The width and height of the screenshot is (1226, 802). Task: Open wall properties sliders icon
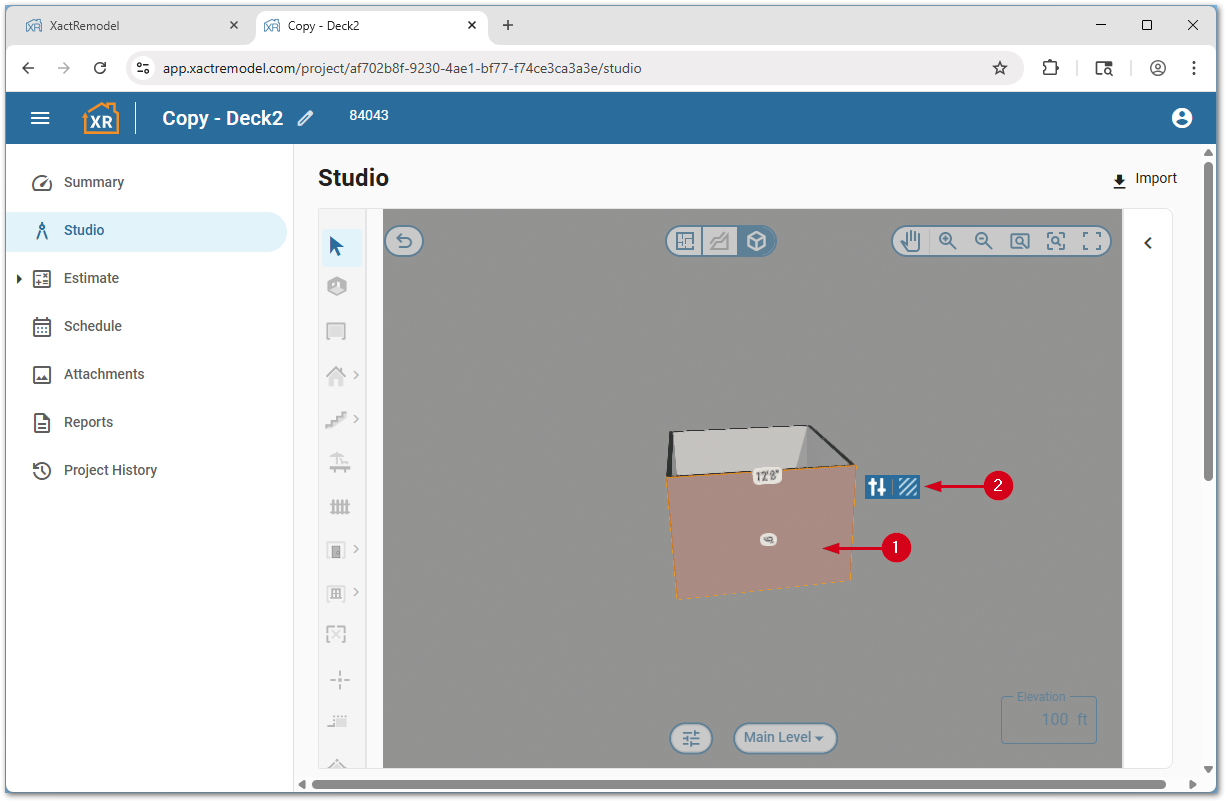pyautogui.click(x=878, y=487)
